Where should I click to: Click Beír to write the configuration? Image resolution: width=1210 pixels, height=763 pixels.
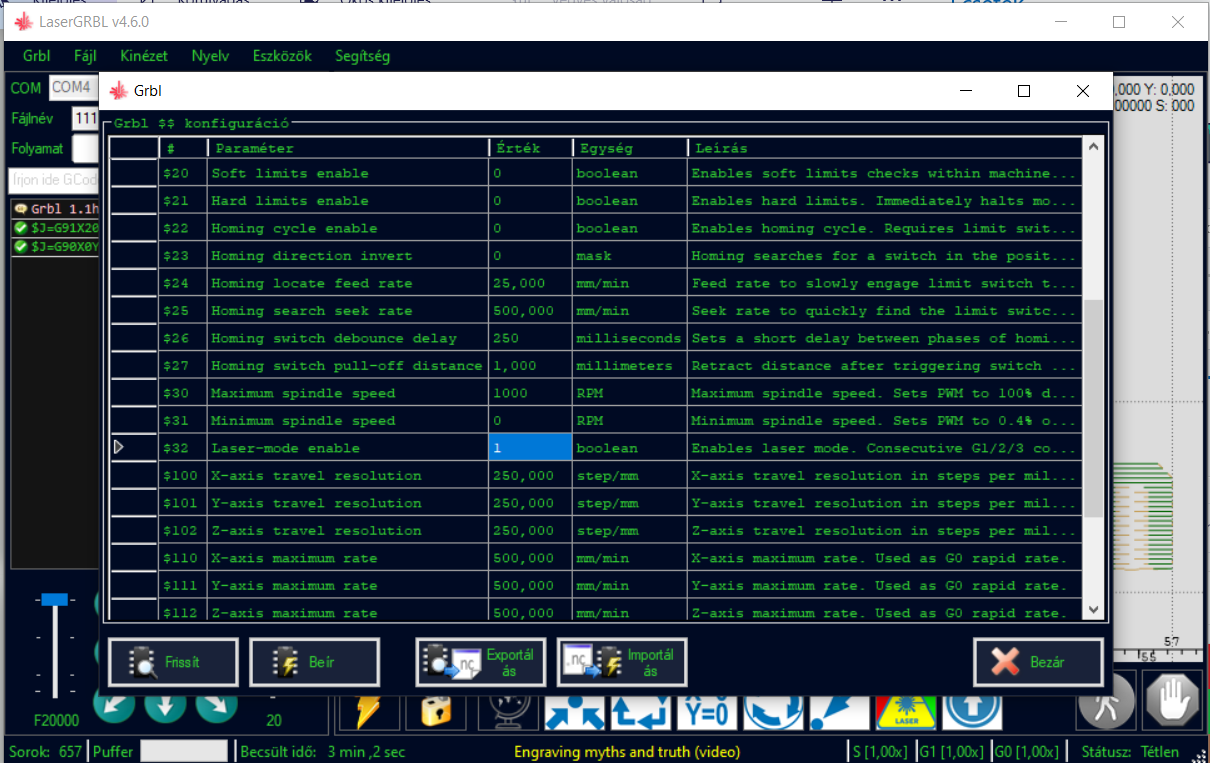click(x=314, y=662)
